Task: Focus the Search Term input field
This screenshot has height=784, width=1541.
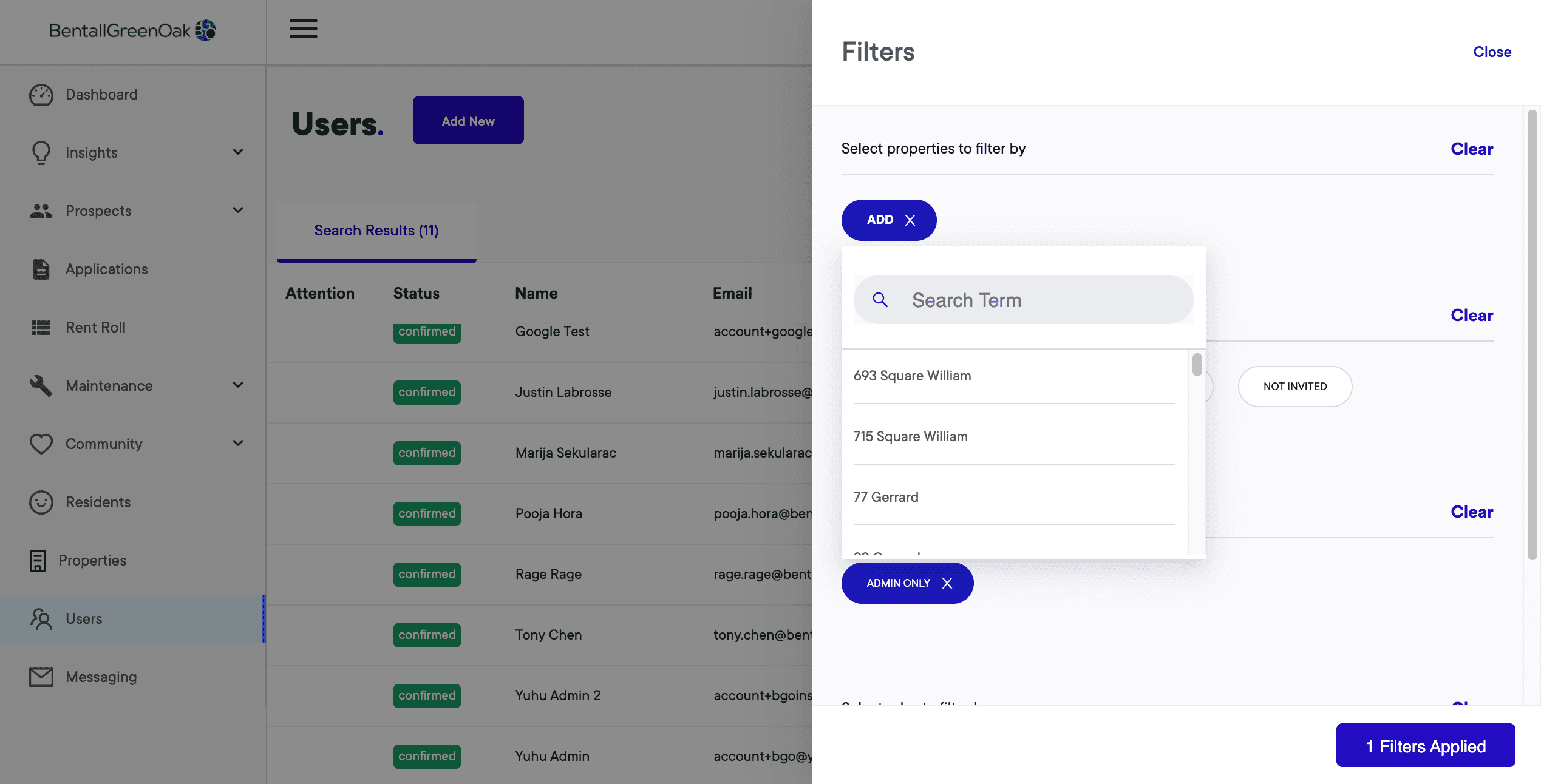Action: point(1024,300)
